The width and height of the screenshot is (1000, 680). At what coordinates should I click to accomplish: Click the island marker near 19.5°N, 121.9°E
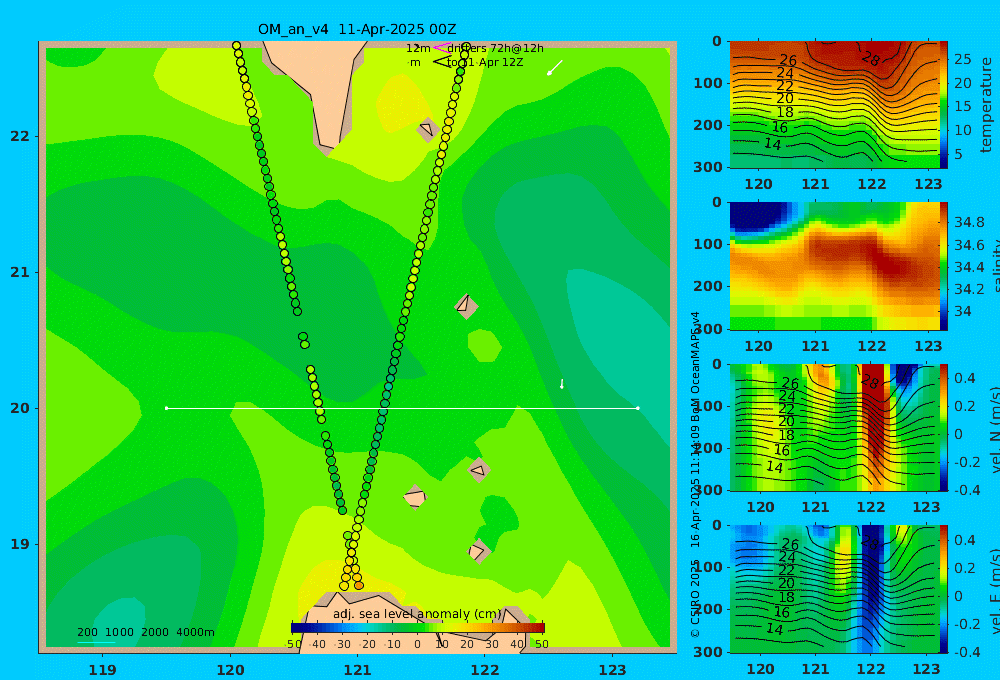pos(478,470)
